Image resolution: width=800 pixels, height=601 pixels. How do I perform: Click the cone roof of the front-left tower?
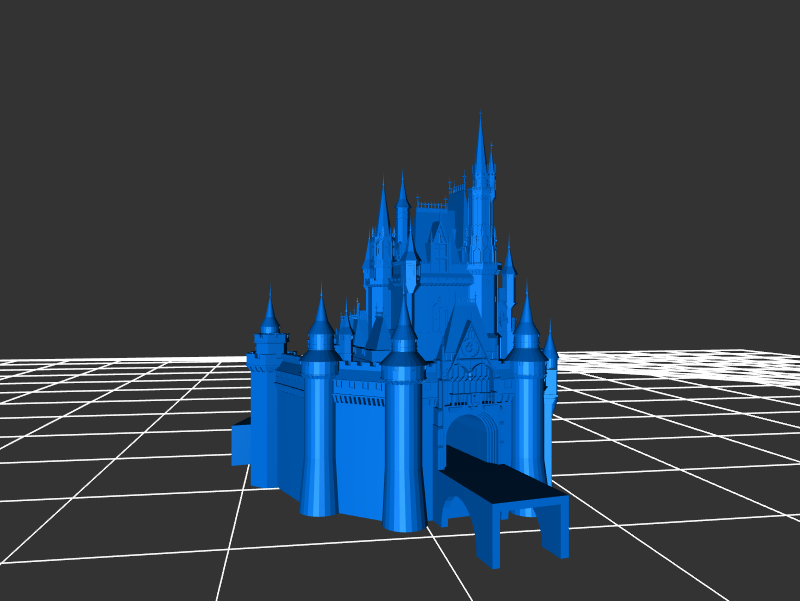coord(320,314)
